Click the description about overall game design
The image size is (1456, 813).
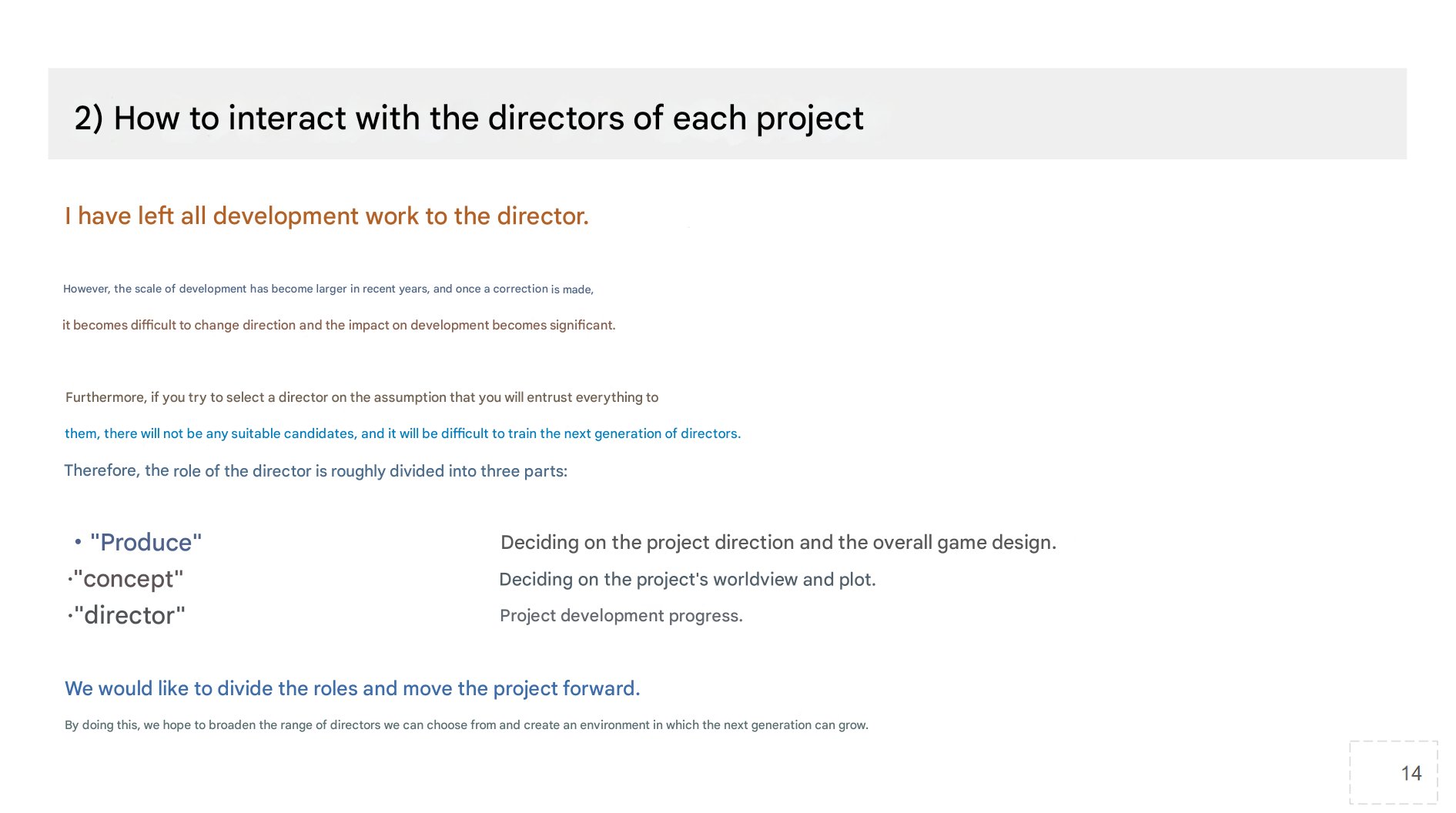(x=778, y=543)
